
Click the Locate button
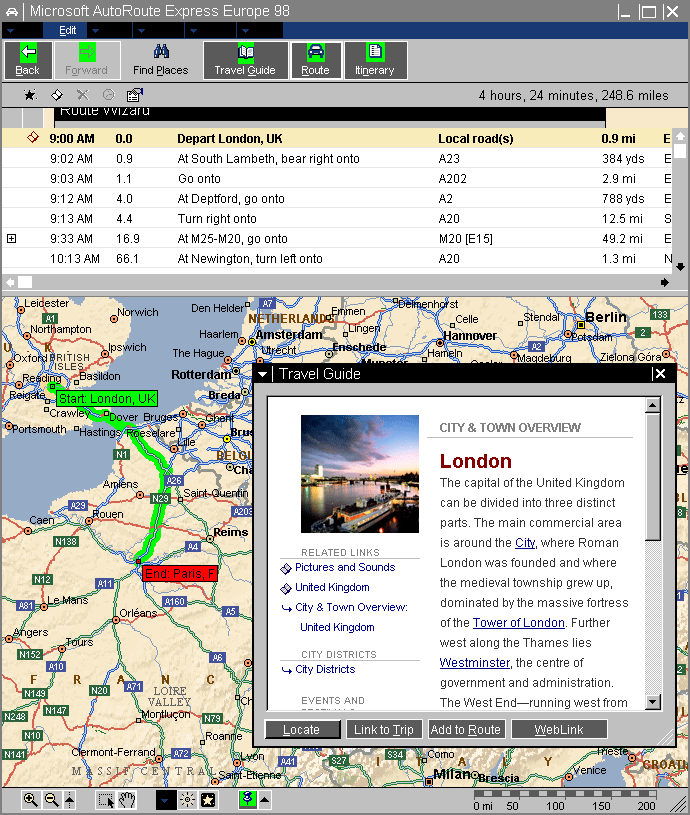302,730
